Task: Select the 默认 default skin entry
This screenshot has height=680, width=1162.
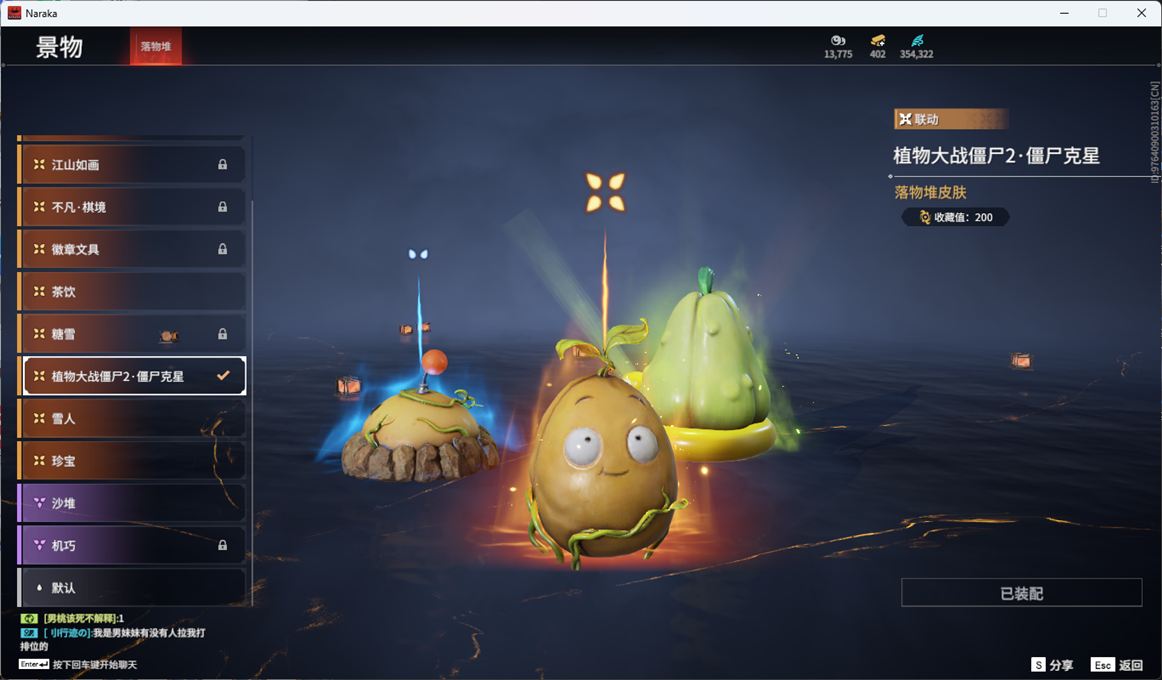Action: (132, 587)
